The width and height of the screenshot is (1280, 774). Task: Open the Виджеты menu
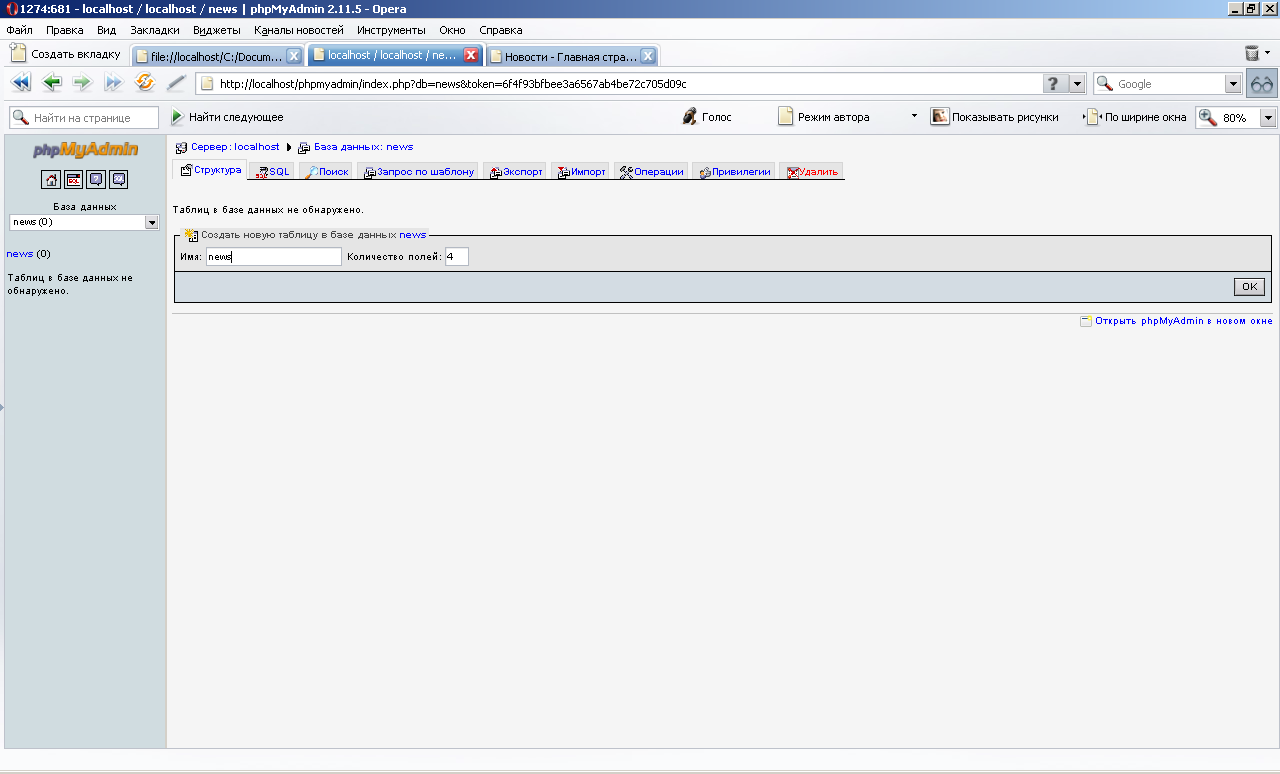coord(217,30)
